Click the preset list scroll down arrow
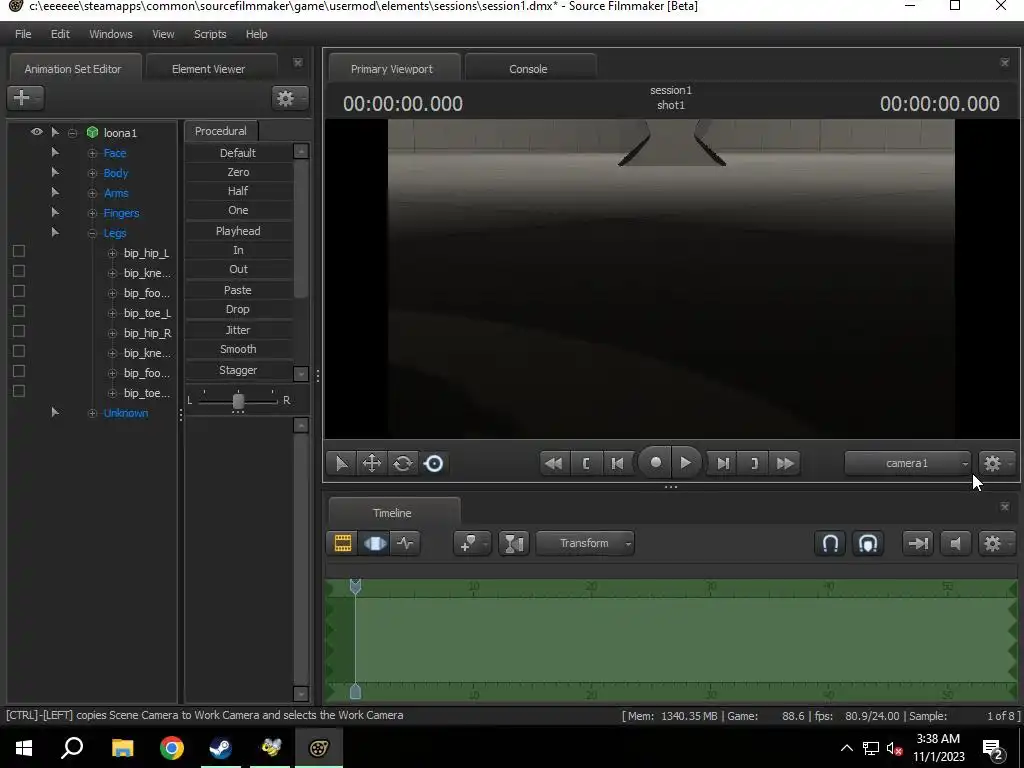 click(300, 374)
